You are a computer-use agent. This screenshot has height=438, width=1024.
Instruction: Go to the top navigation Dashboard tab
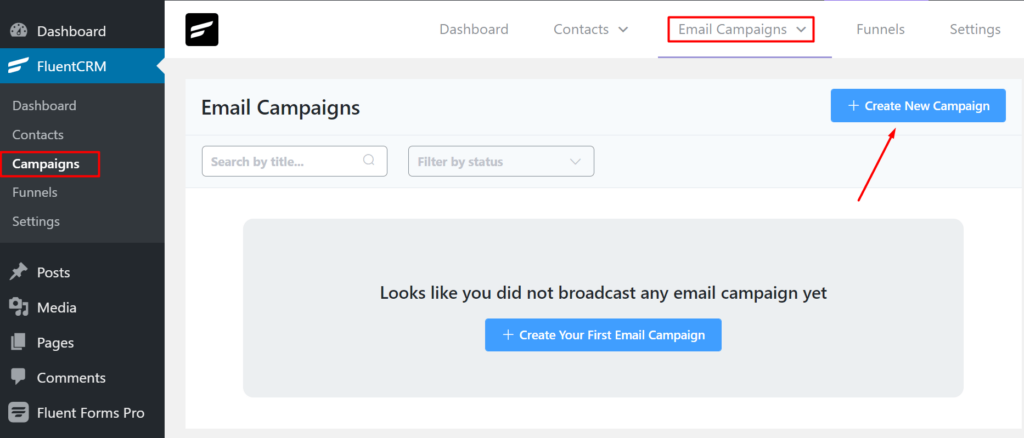[473, 29]
